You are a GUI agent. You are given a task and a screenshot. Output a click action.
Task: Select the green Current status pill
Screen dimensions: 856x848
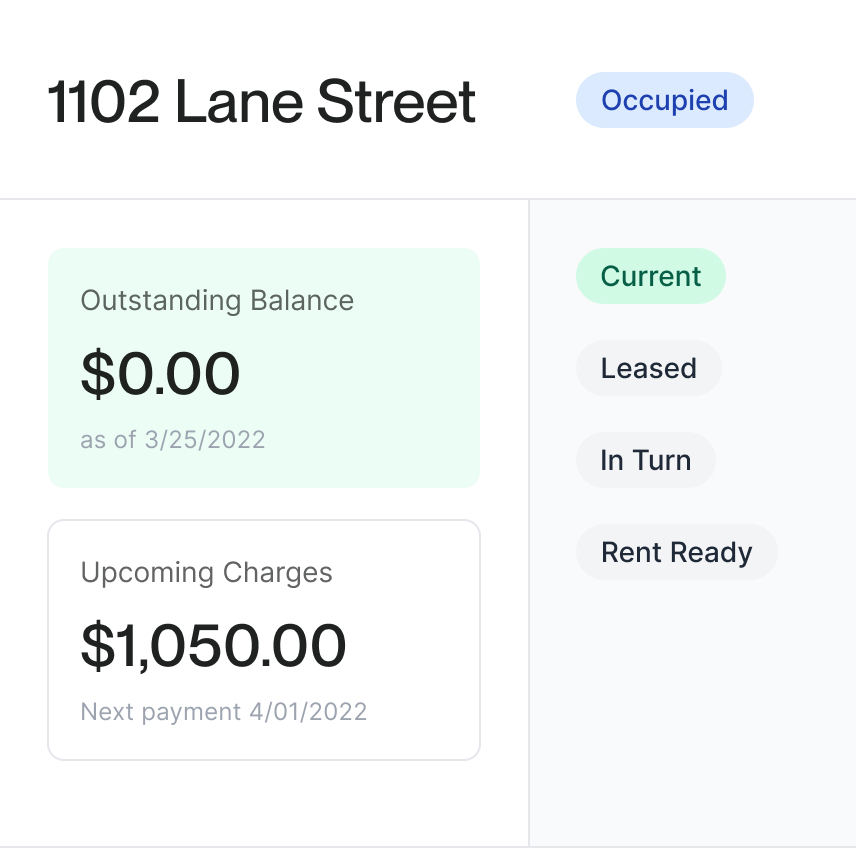pyautogui.click(x=651, y=276)
